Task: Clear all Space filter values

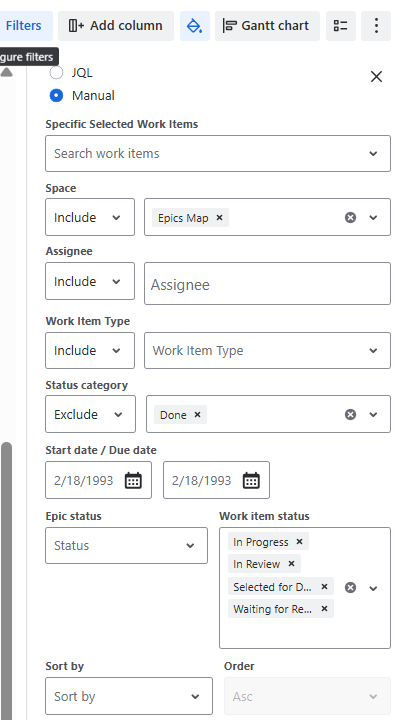Action: click(350, 217)
